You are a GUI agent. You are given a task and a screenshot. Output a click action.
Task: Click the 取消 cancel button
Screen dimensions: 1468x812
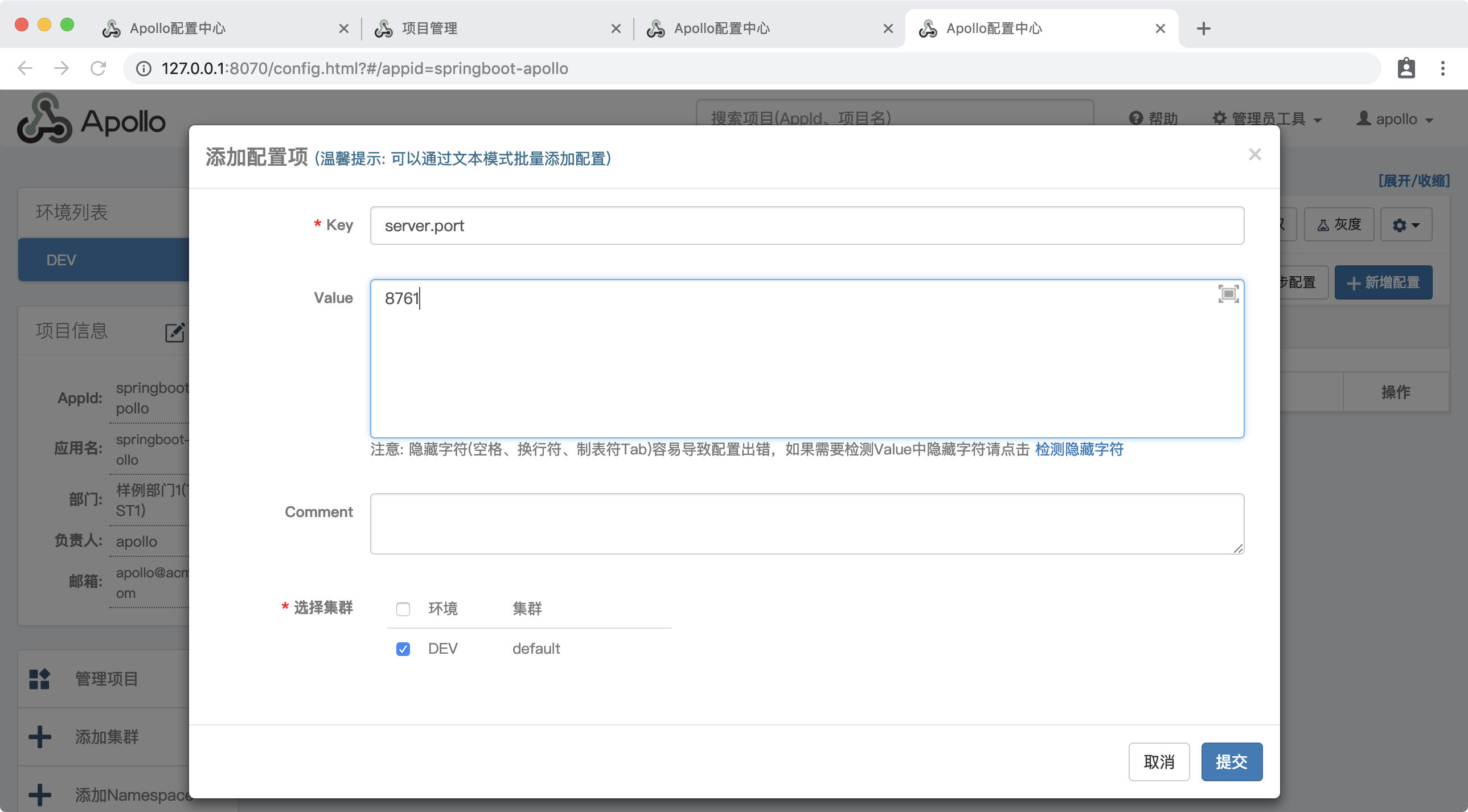(1159, 761)
